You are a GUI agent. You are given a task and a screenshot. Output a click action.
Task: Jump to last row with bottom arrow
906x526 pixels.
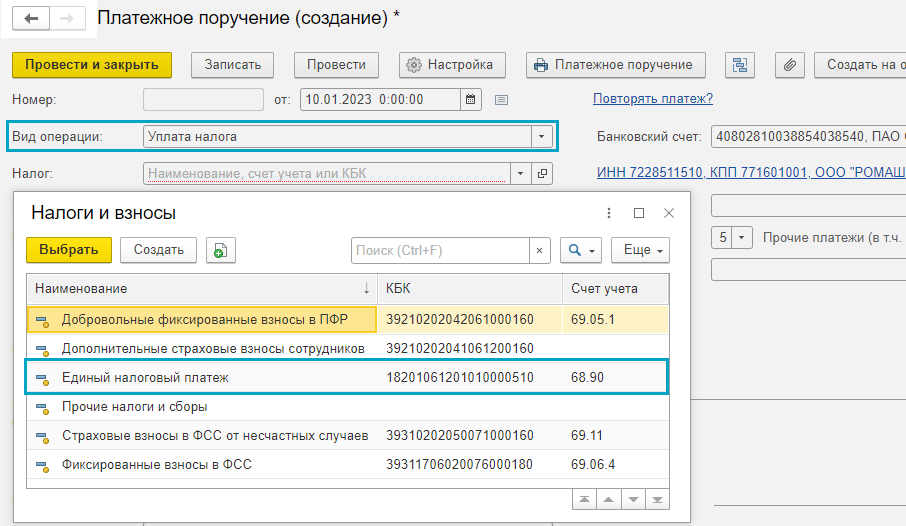pyautogui.click(x=656, y=498)
